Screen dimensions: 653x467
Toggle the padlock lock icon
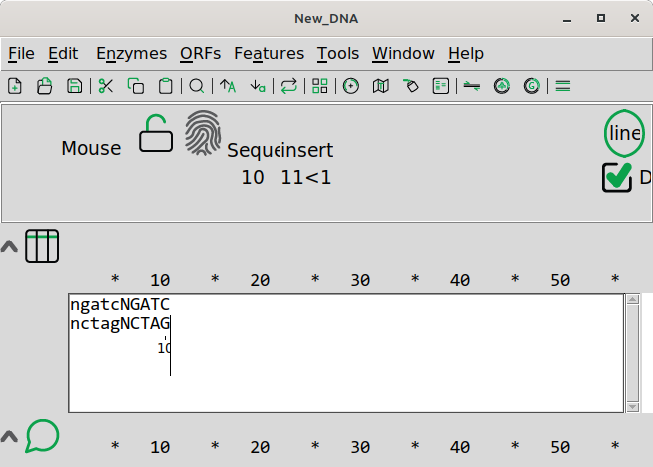click(x=156, y=133)
